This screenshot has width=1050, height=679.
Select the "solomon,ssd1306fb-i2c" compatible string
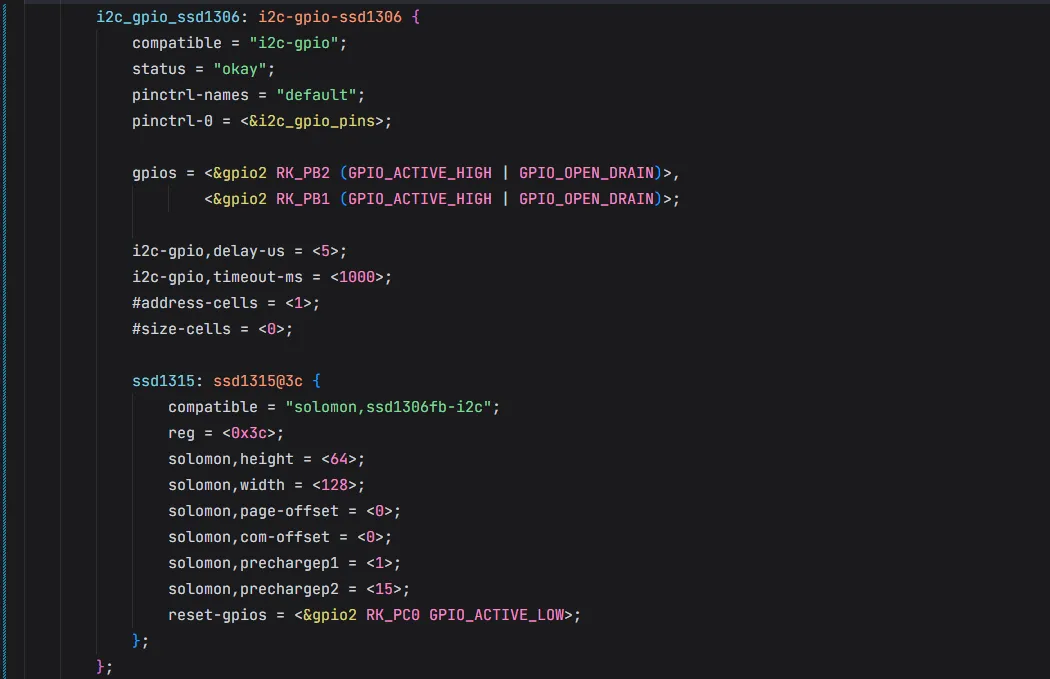[388, 407]
